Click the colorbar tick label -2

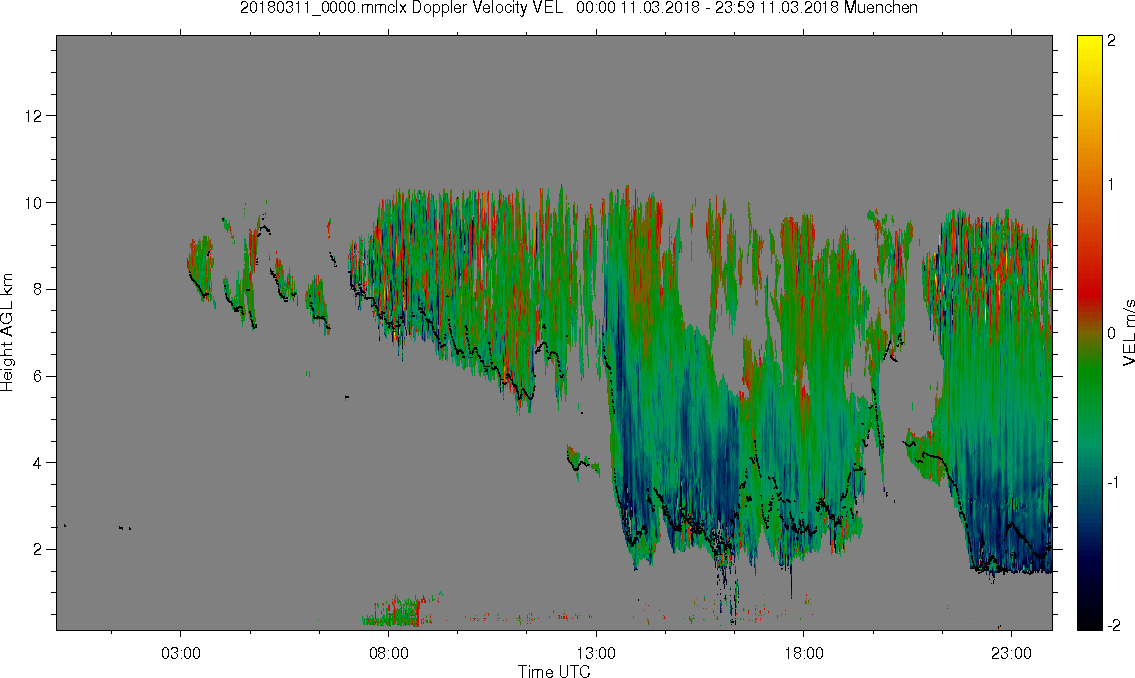[x=1113, y=625]
